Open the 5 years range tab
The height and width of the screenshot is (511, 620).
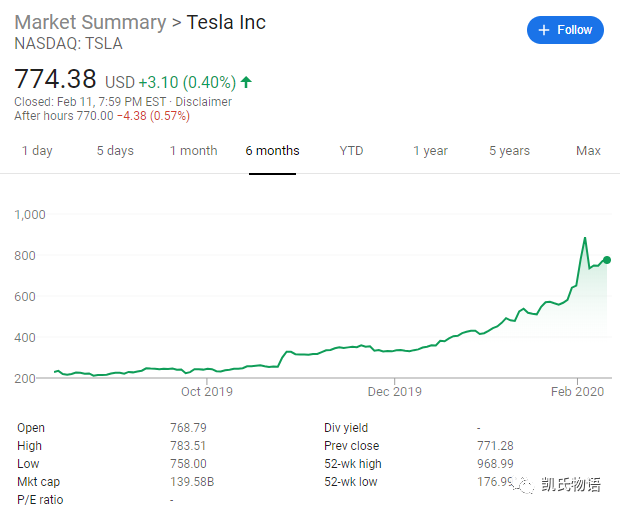[509, 151]
